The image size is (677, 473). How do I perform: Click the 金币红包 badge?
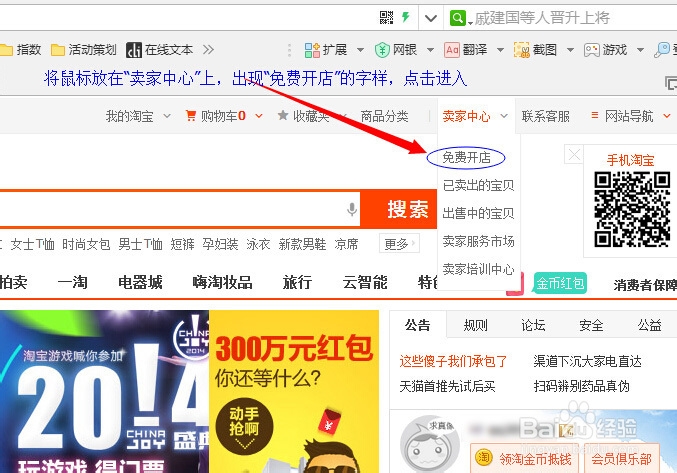point(560,283)
